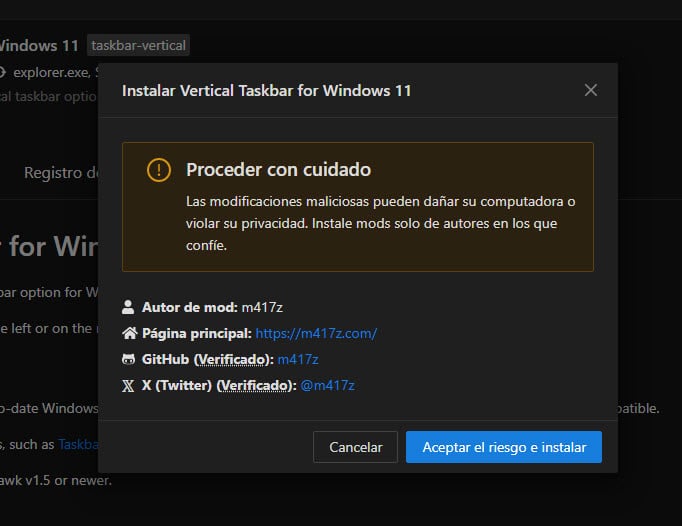This screenshot has height=526, width=682.
Task: Click the GitHub cat icon
Action: click(x=128, y=359)
